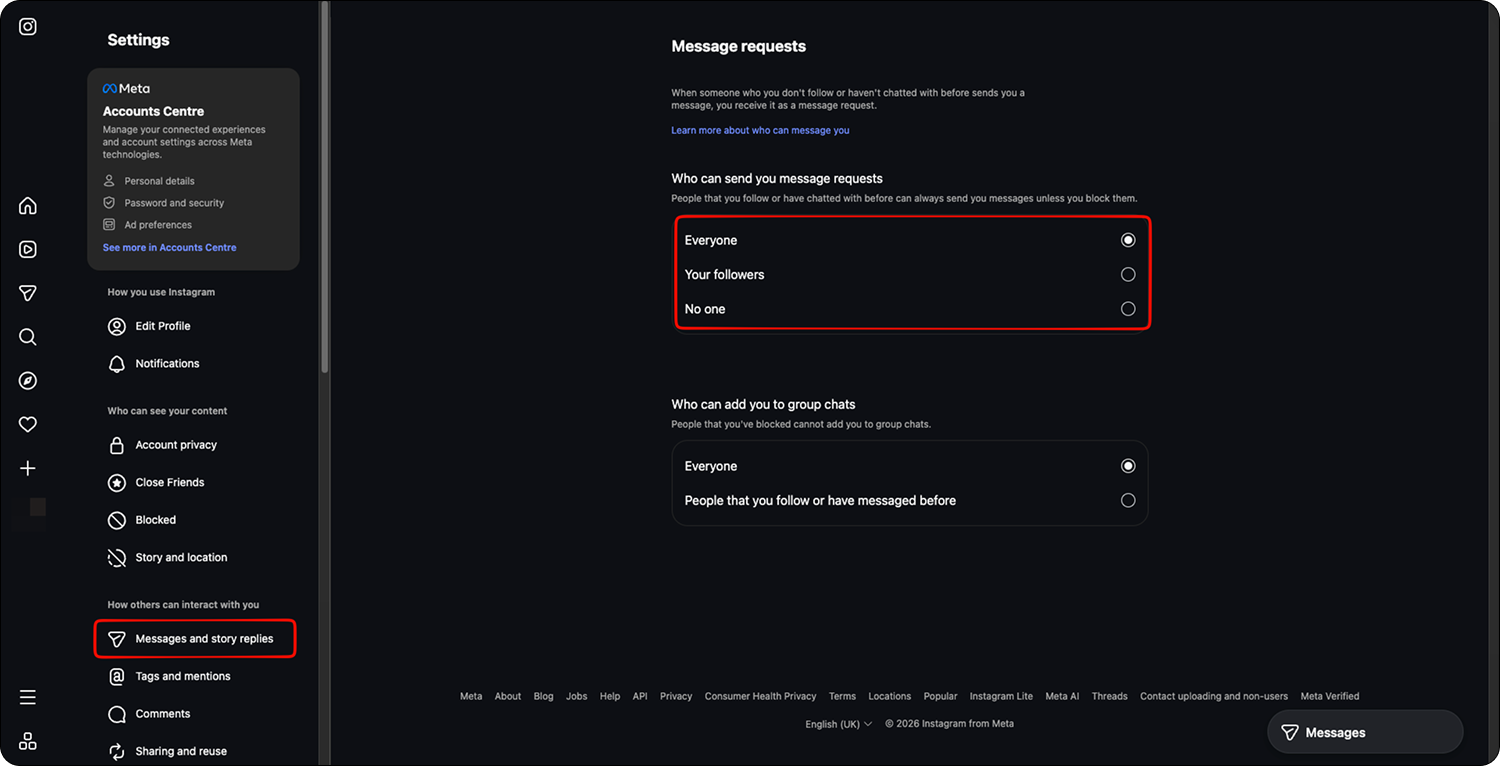Open Instagram home feed icon
Image resolution: width=1500 pixels, height=766 pixels.
pos(28,206)
